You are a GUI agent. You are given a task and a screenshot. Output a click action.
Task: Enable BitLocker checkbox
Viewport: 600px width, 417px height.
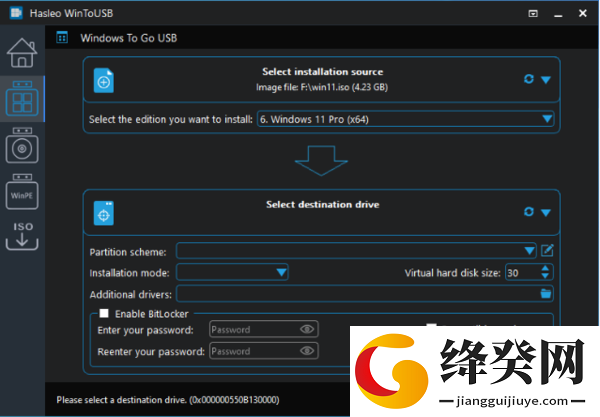[104, 313]
